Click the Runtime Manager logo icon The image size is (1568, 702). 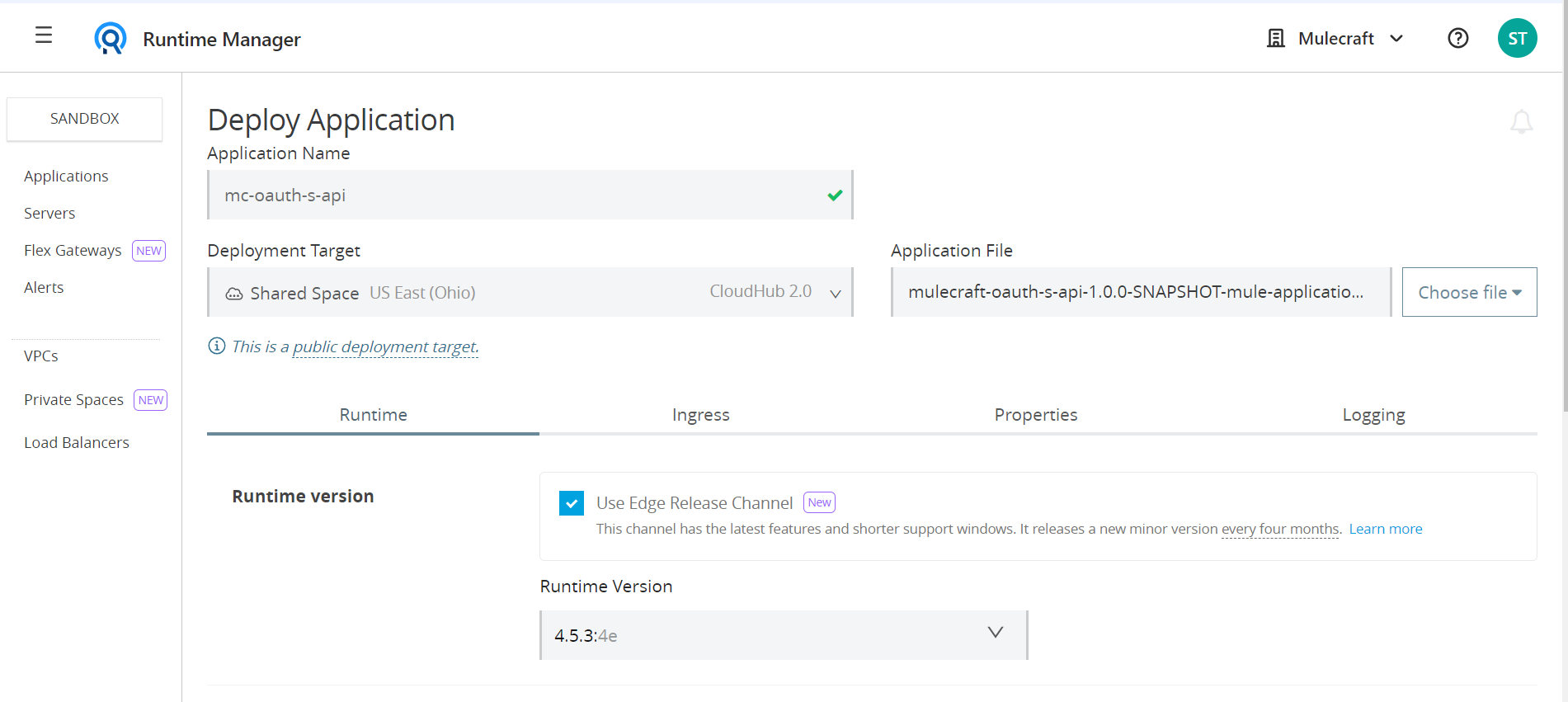coord(110,39)
